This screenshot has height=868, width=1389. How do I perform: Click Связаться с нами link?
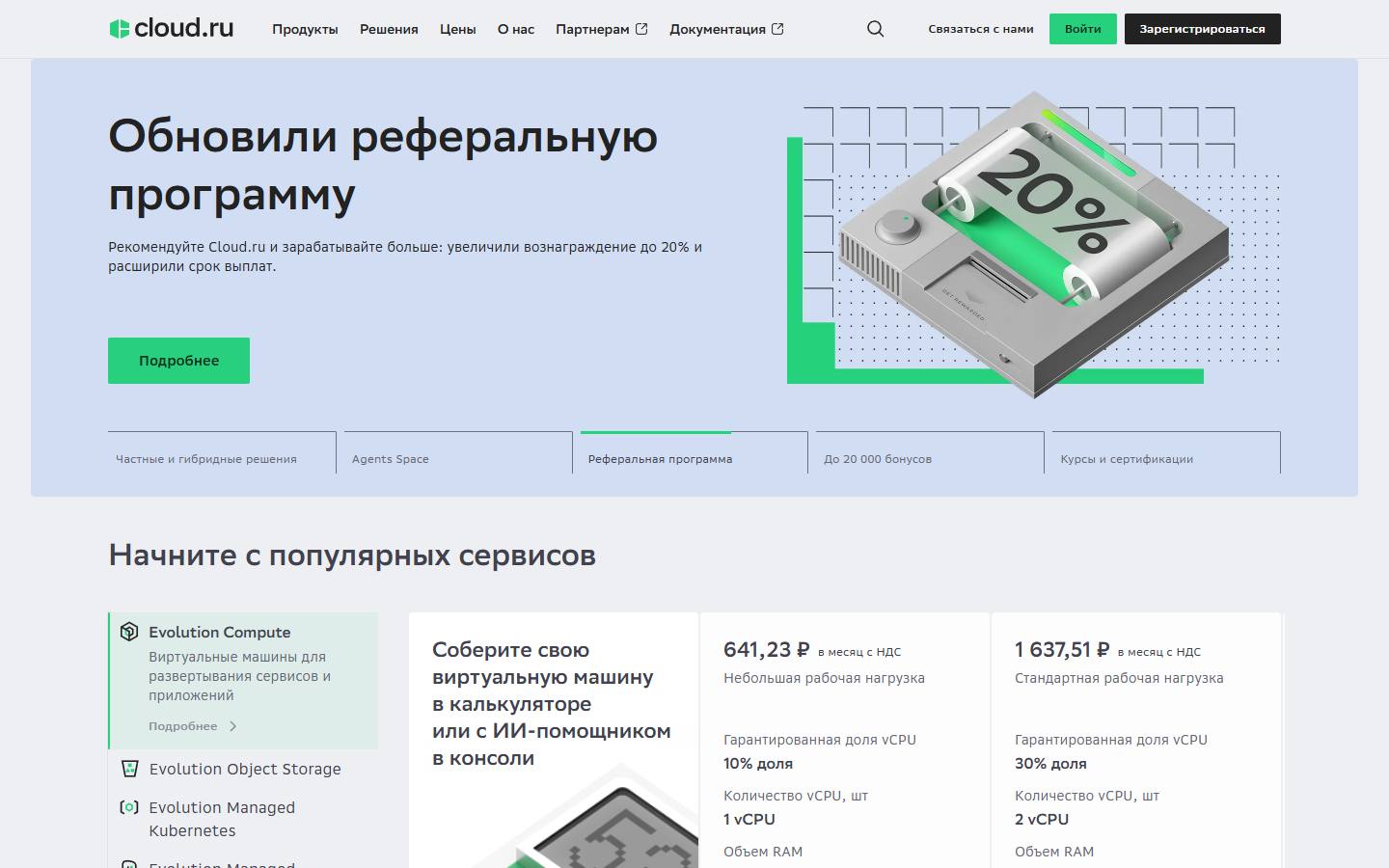(x=981, y=29)
